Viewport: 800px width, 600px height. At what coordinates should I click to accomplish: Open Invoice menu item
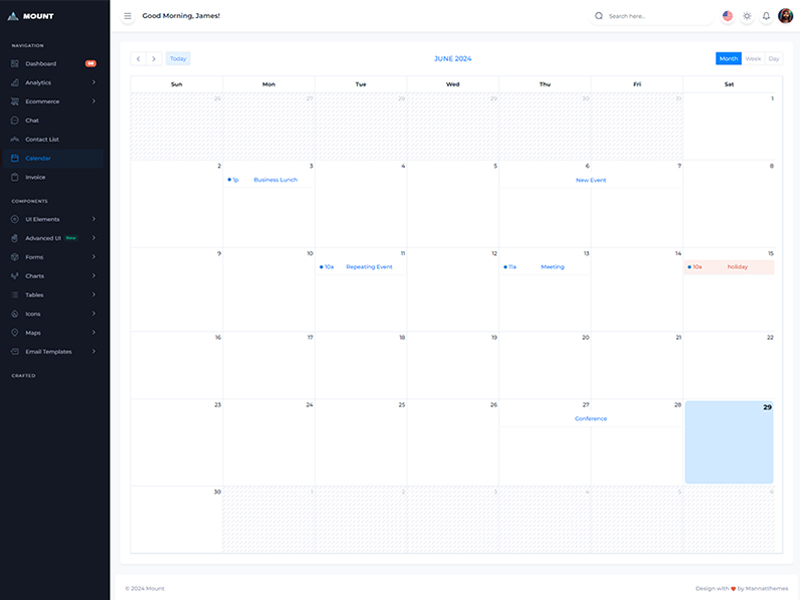[x=54, y=177]
